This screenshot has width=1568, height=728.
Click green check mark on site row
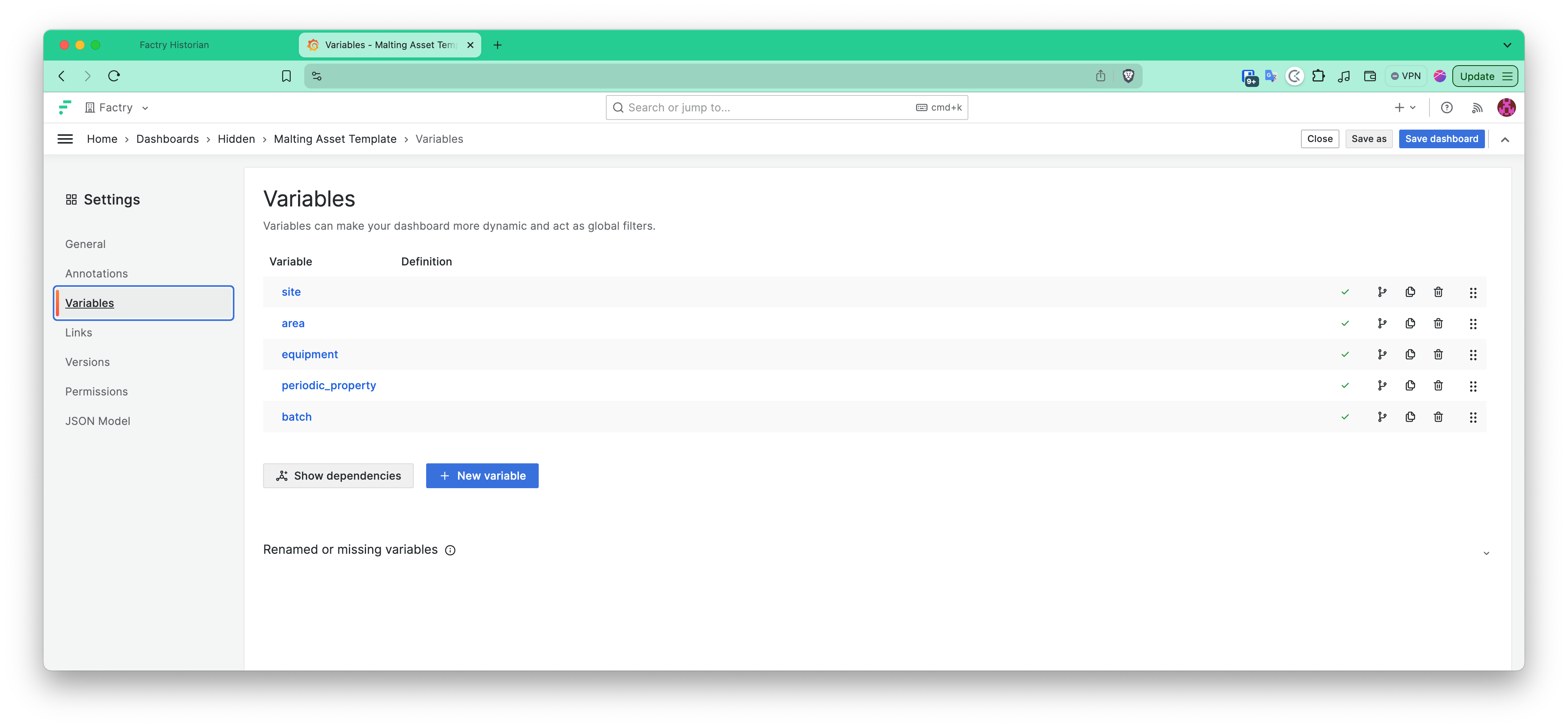tap(1344, 292)
